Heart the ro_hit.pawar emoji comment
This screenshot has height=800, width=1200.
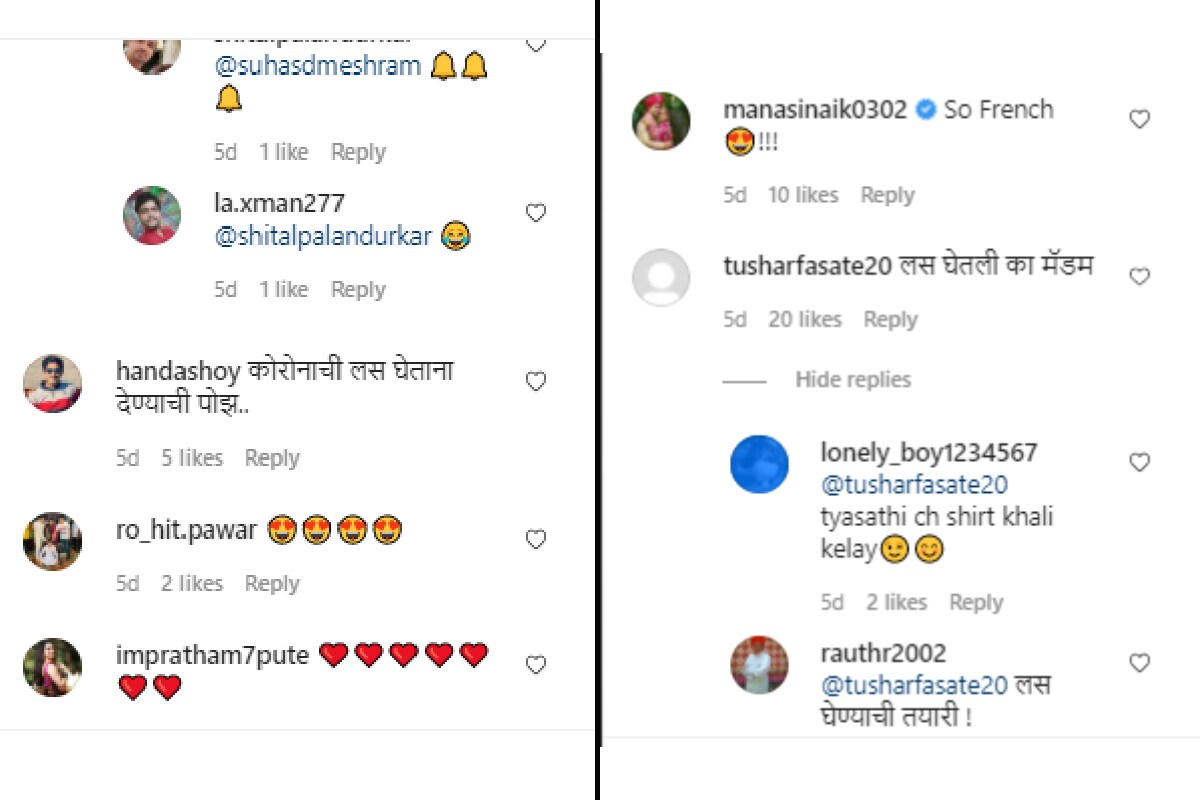click(536, 540)
